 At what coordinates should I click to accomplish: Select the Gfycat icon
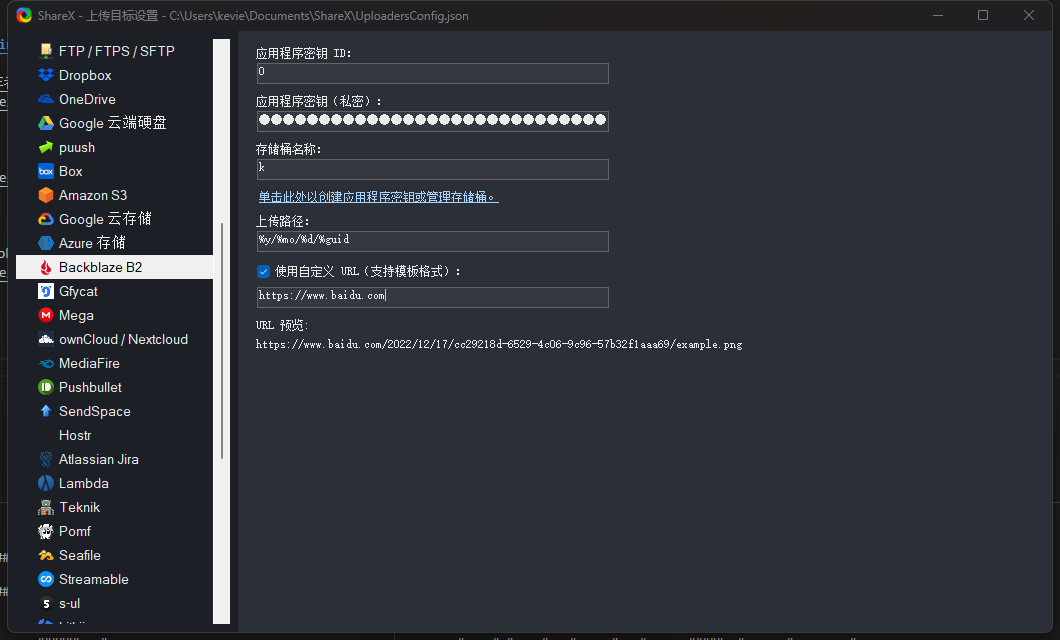[45, 291]
